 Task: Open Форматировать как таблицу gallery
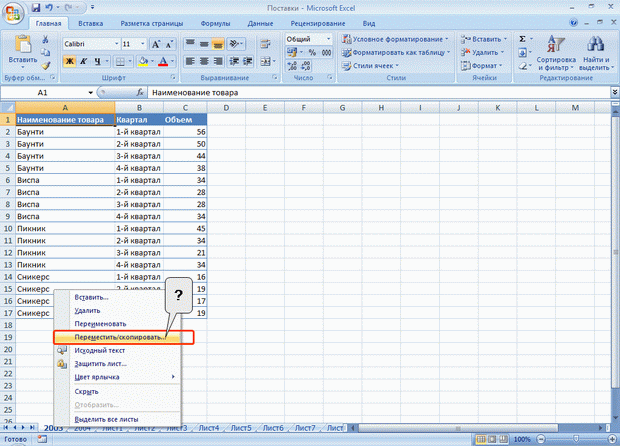tap(396, 52)
